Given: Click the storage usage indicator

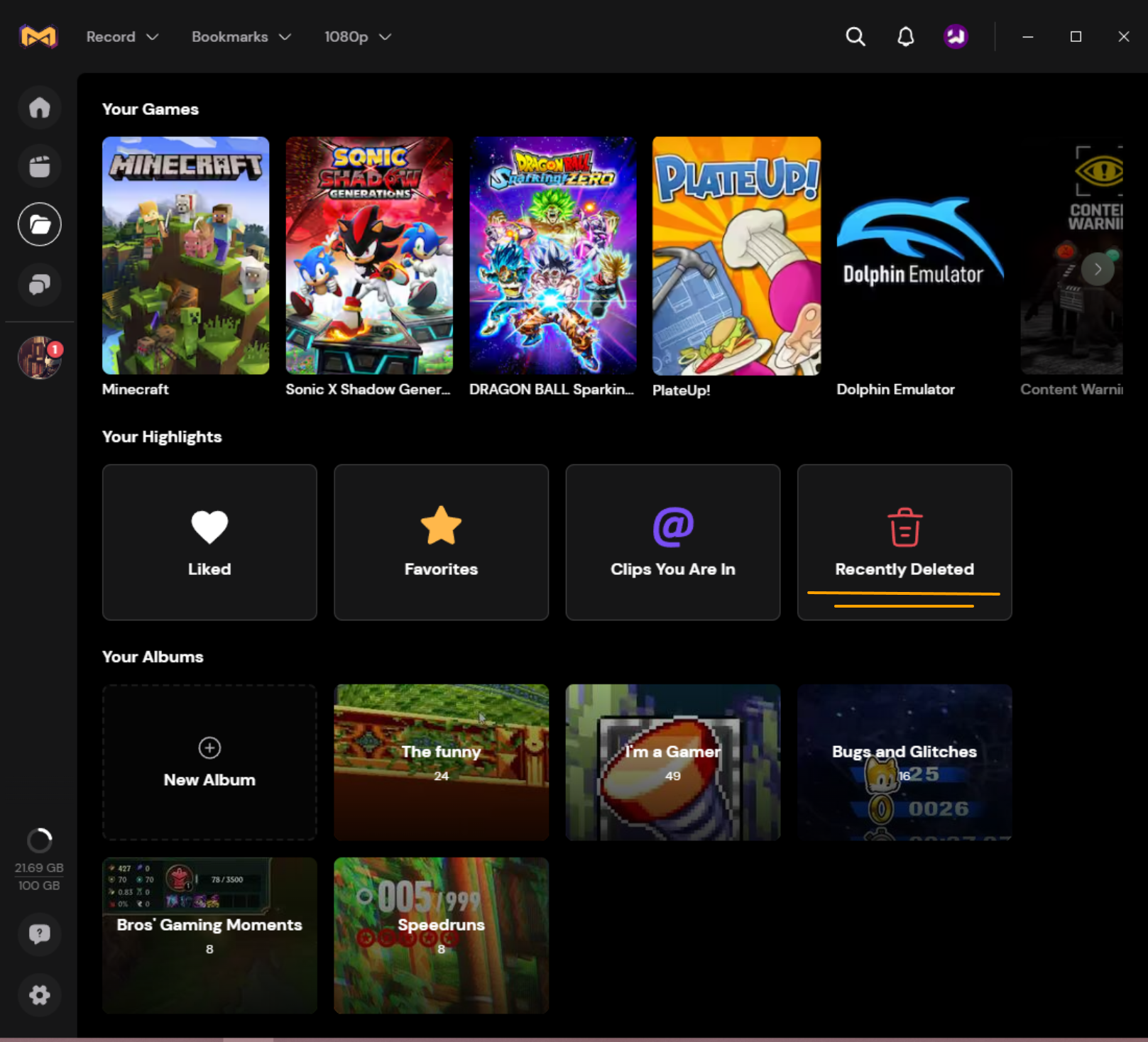Looking at the screenshot, I should (40, 859).
